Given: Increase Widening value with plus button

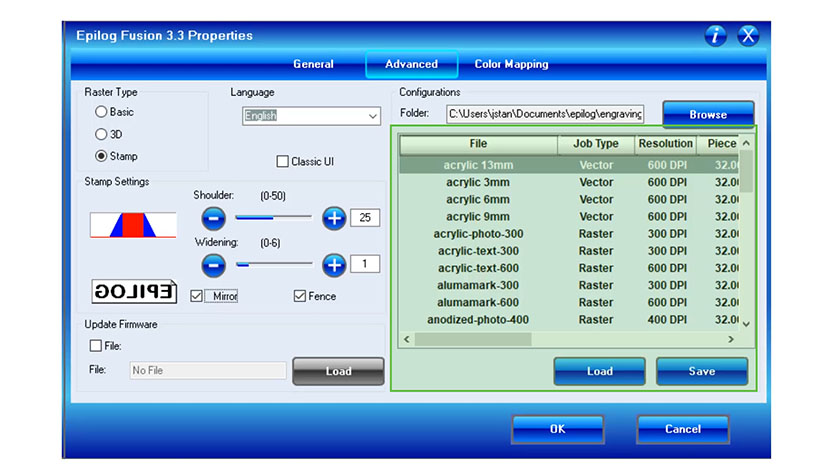Looking at the screenshot, I should pos(334,265).
